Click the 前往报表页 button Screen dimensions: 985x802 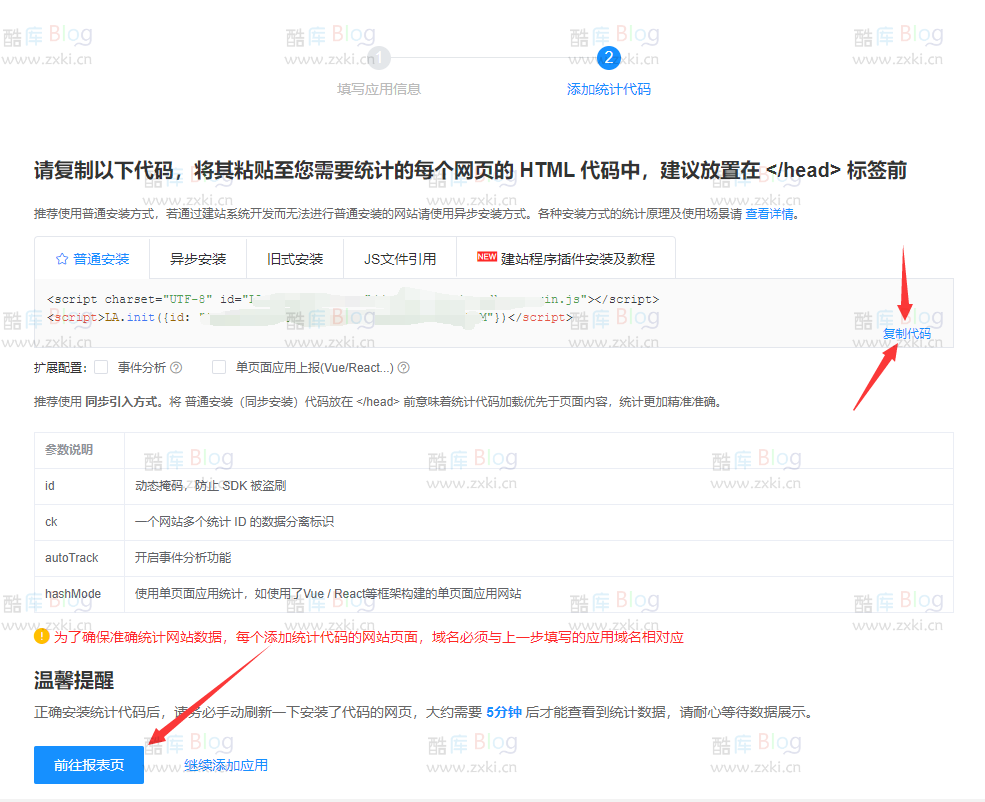[x=88, y=764]
